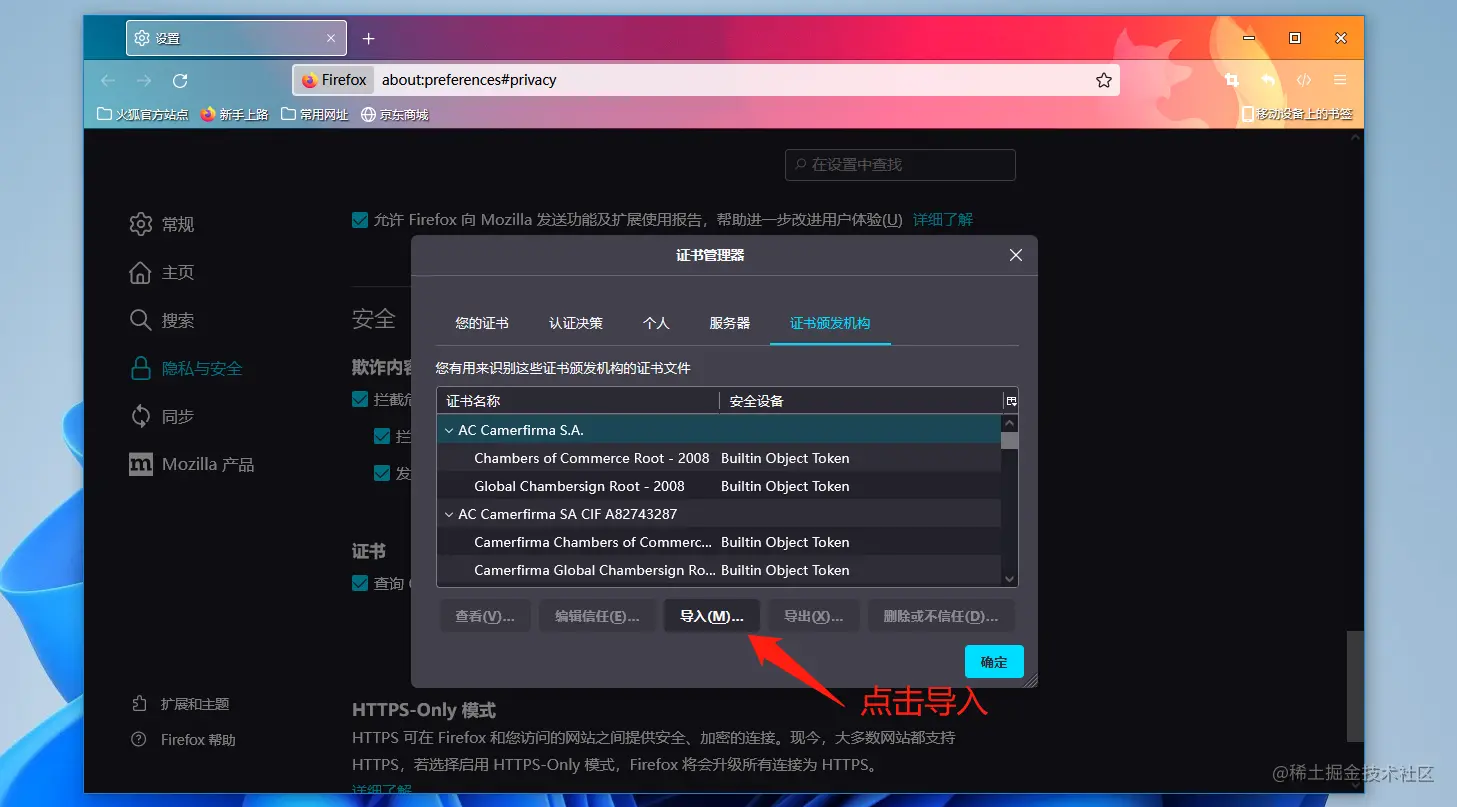1457x807 pixels.
Task: Switch to 个人 tab
Action: tap(656, 323)
